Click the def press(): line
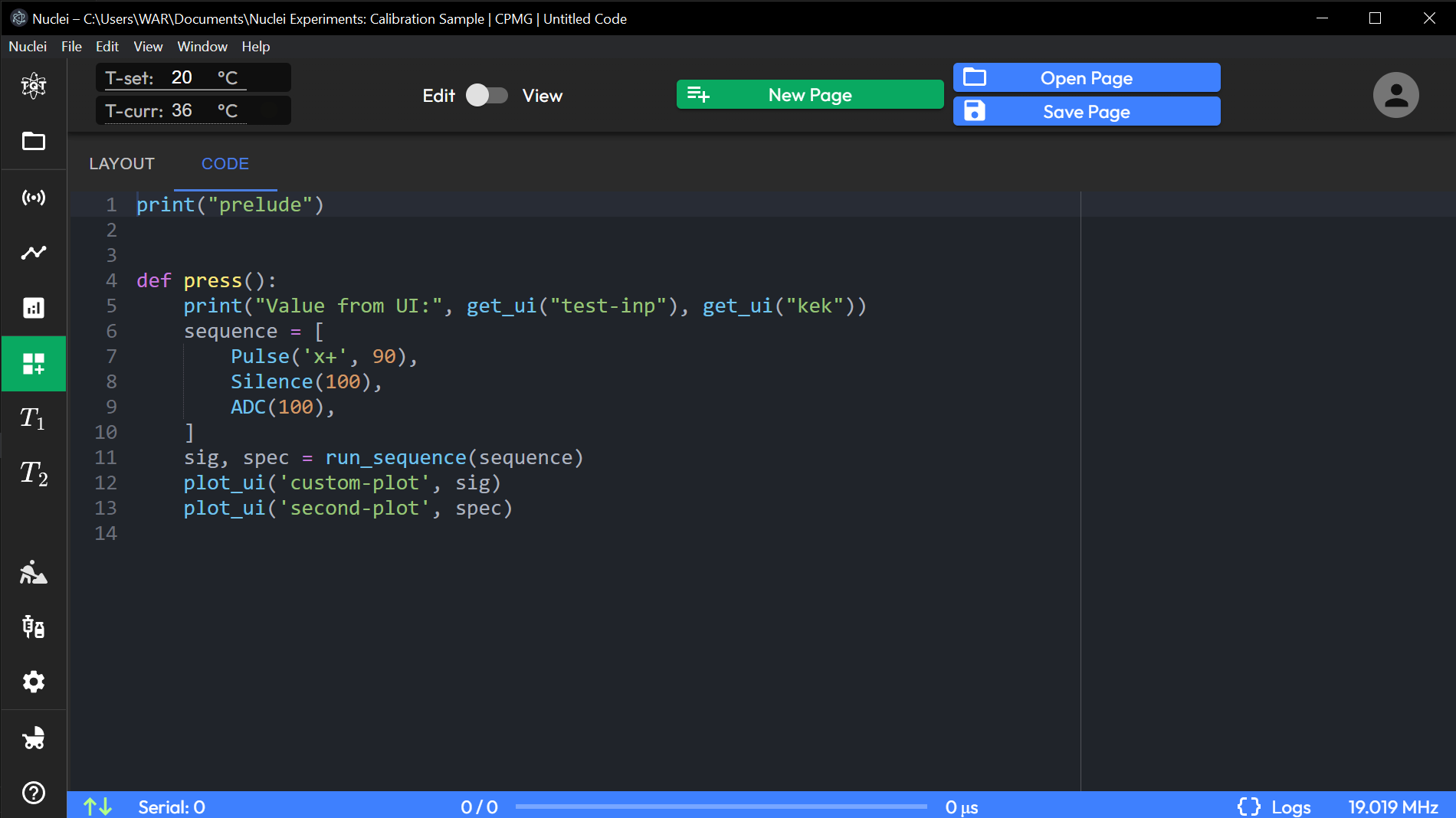Viewport: 1456px width, 818px height. (207, 280)
